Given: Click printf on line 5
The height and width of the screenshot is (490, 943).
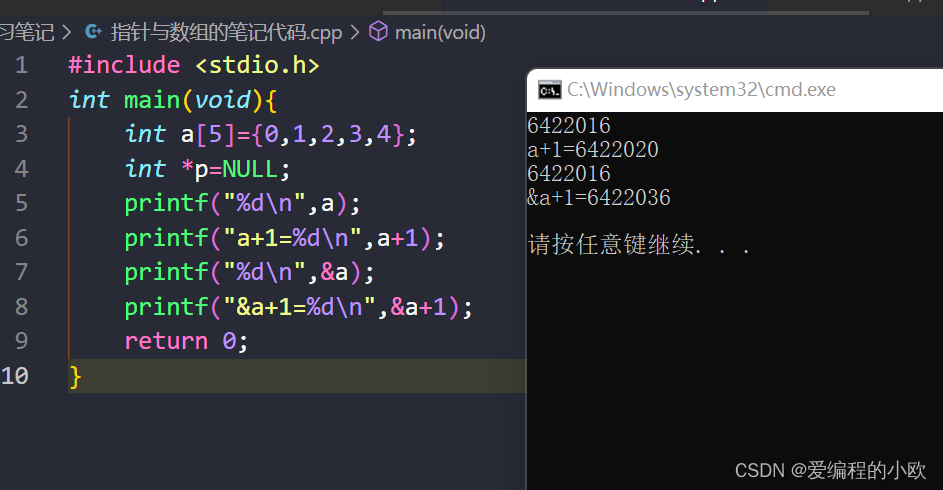Looking at the screenshot, I should click(x=167, y=204).
